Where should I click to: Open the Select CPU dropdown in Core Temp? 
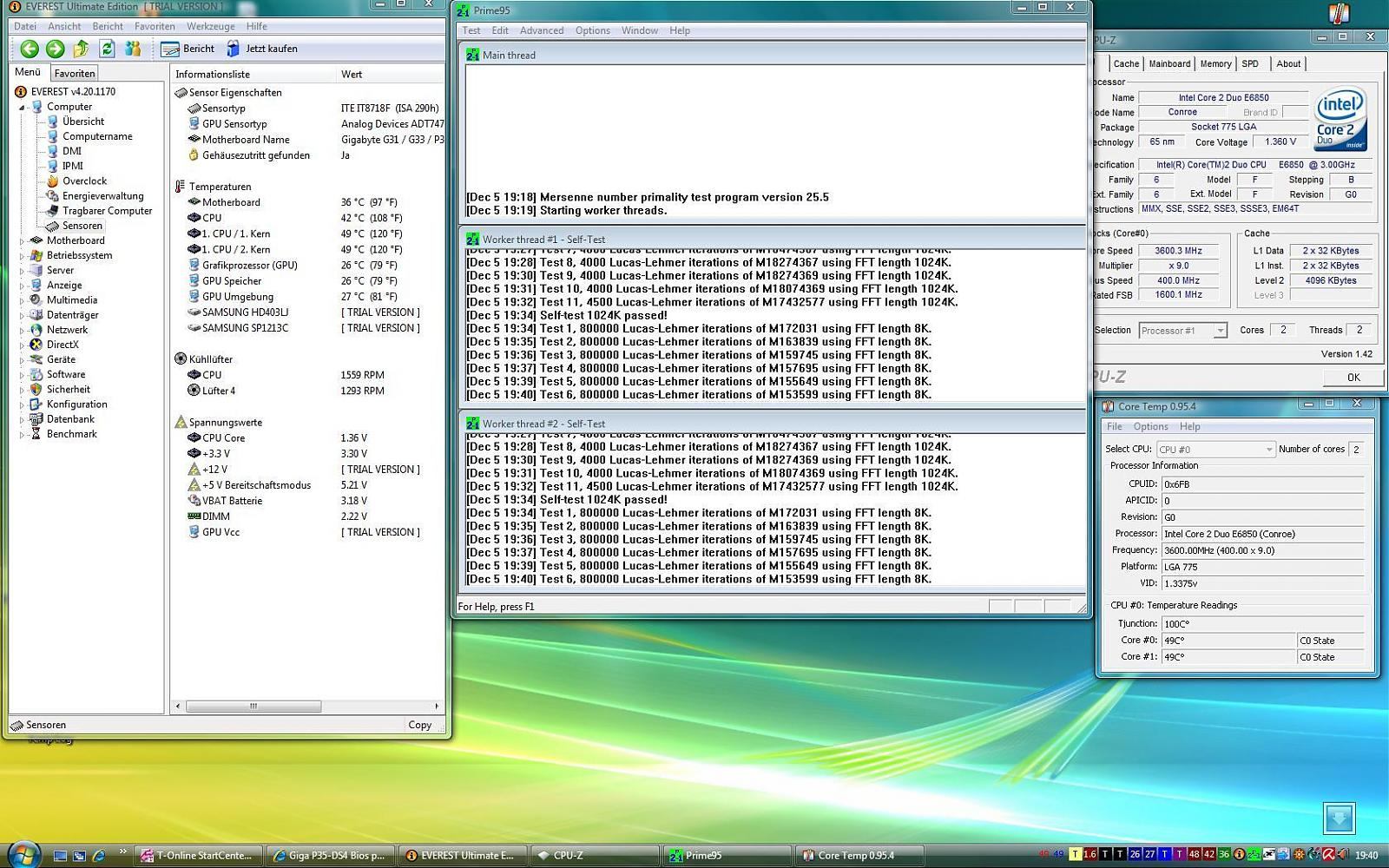click(1215, 449)
